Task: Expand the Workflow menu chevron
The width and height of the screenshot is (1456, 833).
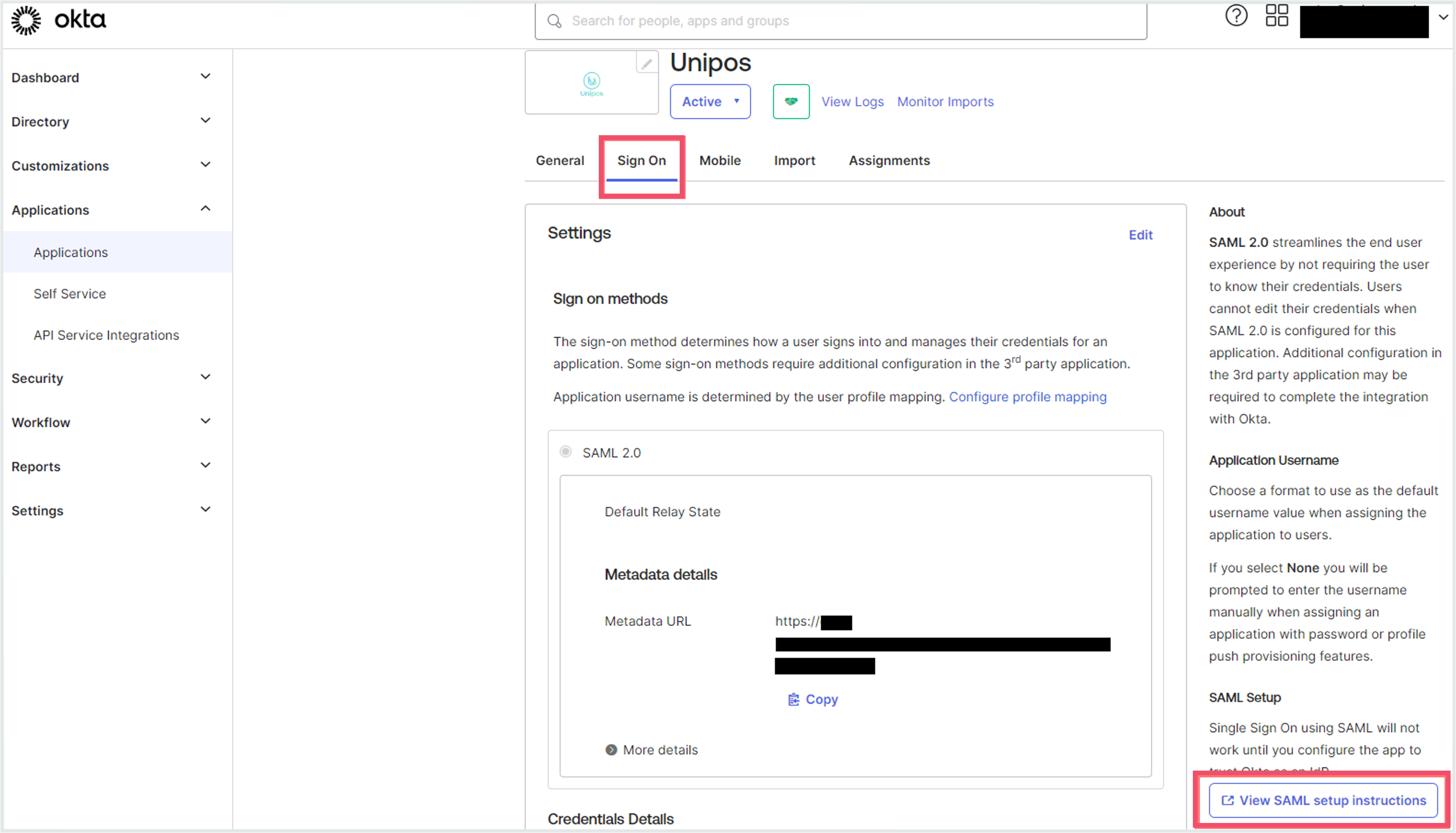Action: click(205, 420)
